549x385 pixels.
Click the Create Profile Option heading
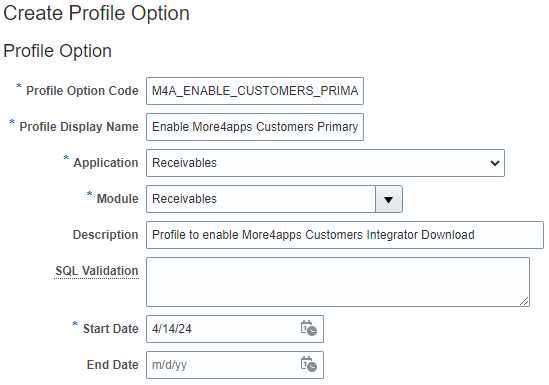pos(96,14)
